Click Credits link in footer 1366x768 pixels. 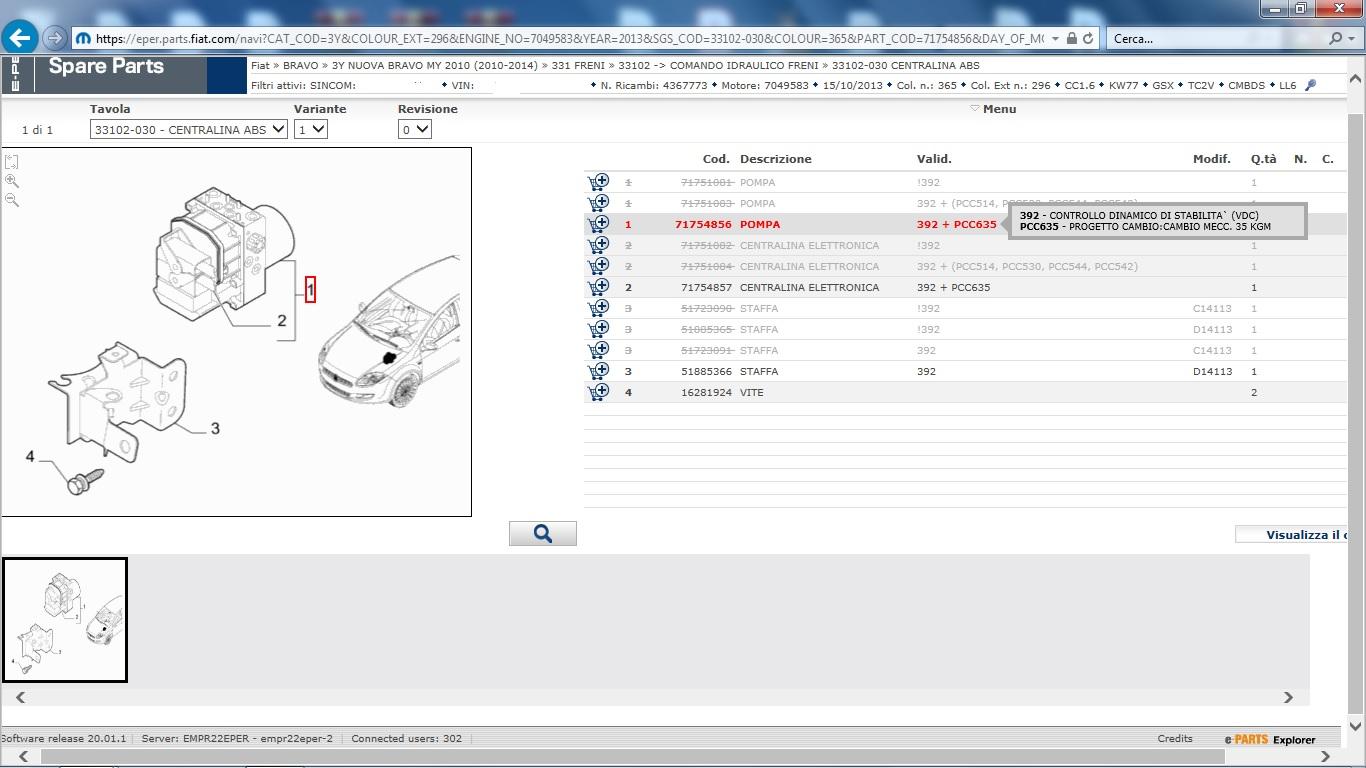click(1175, 738)
